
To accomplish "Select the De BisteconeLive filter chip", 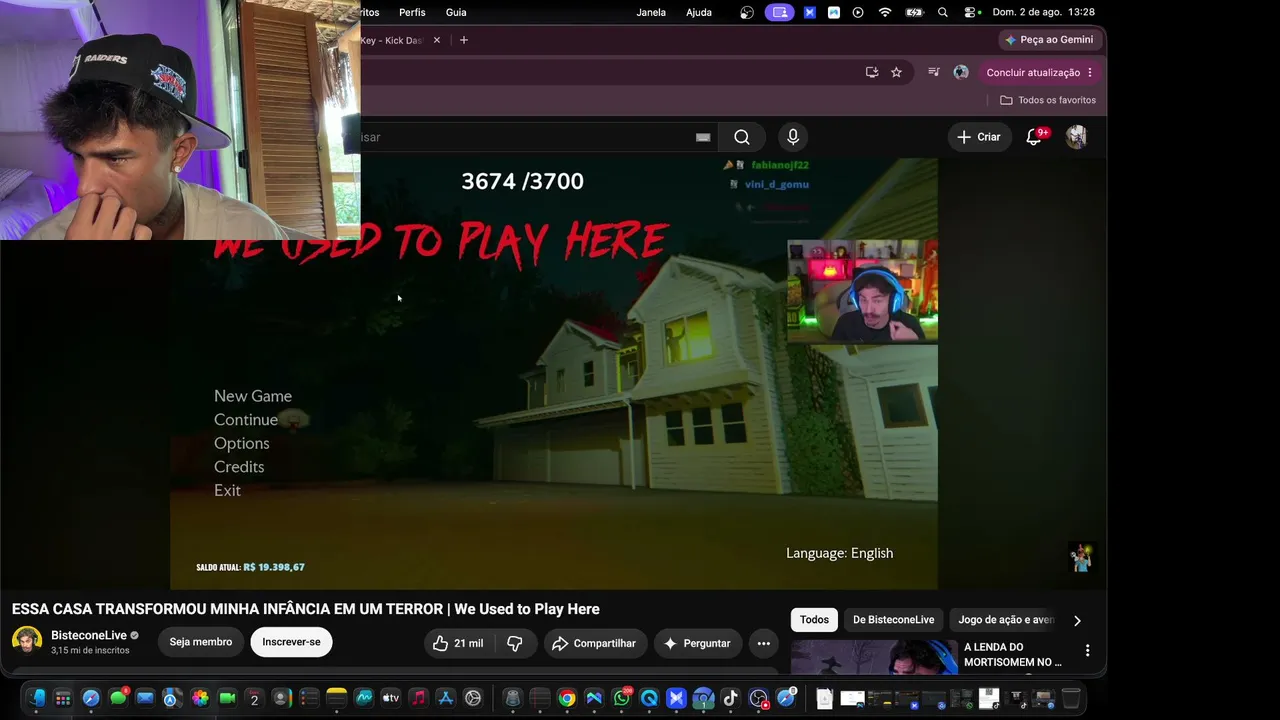I will point(893,620).
